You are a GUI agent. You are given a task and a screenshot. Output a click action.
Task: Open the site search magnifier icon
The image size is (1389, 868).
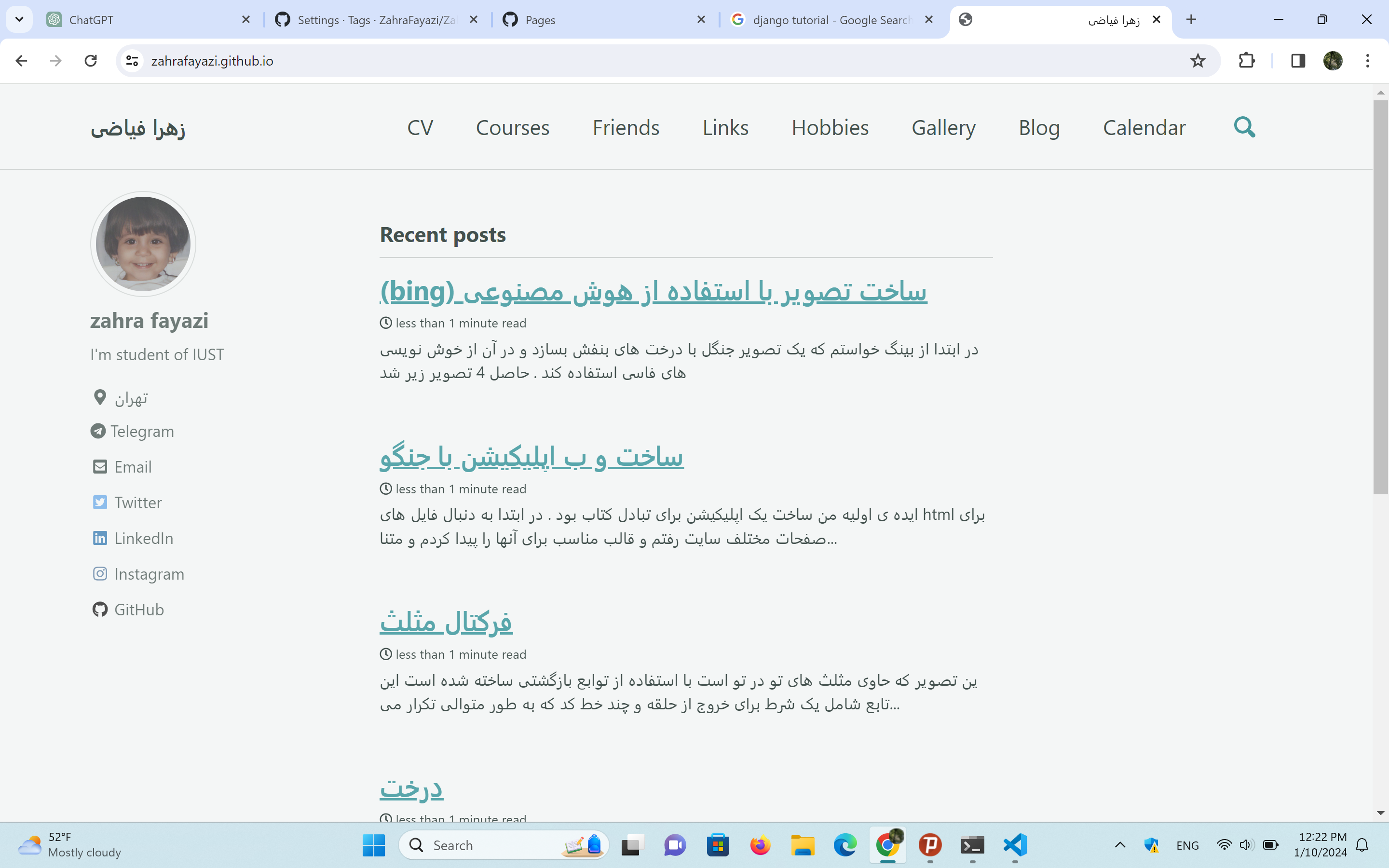pyautogui.click(x=1243, y=127)
